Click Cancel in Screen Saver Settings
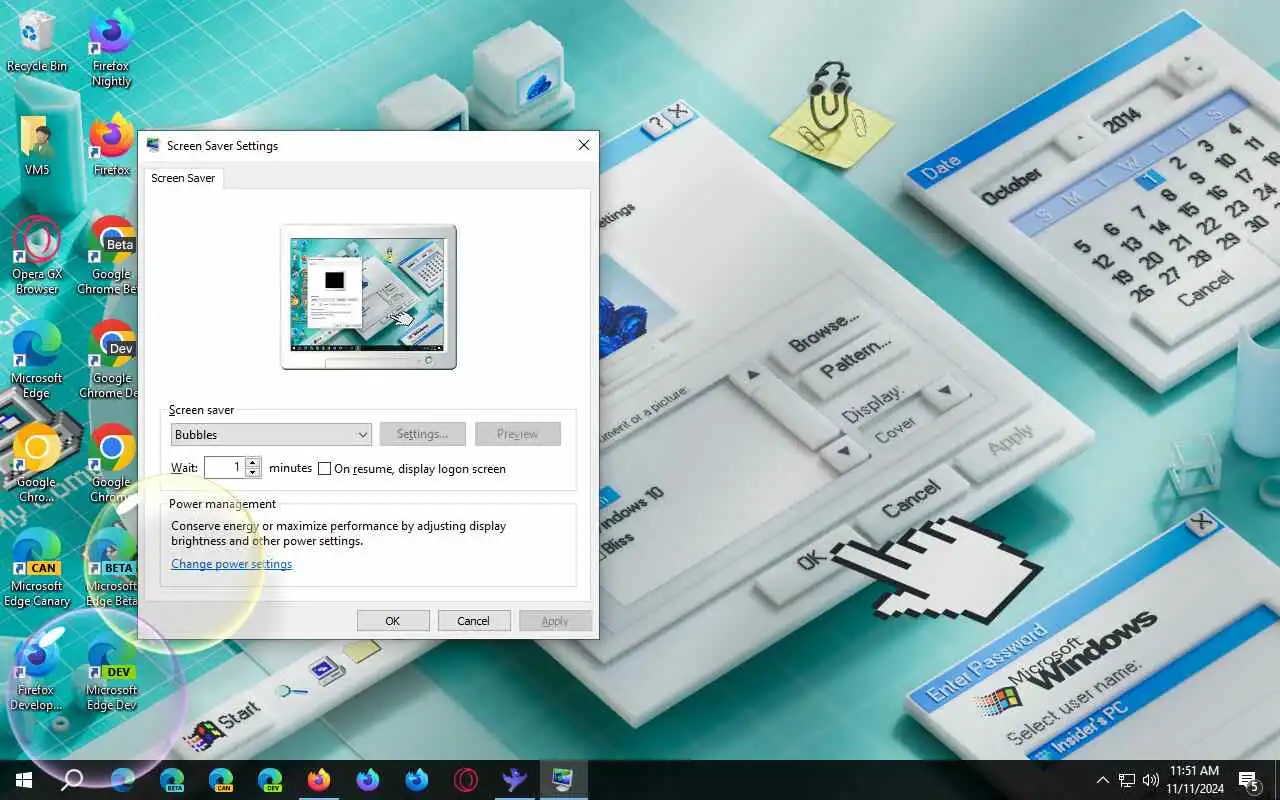This screenshot has height=800, width=1280. point(474,621)
